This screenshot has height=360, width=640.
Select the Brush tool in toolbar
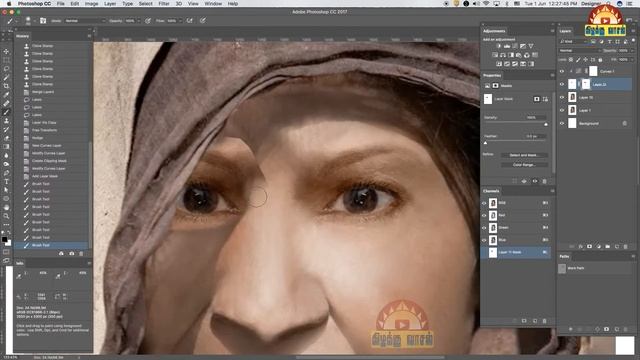[x=6, y=112]
